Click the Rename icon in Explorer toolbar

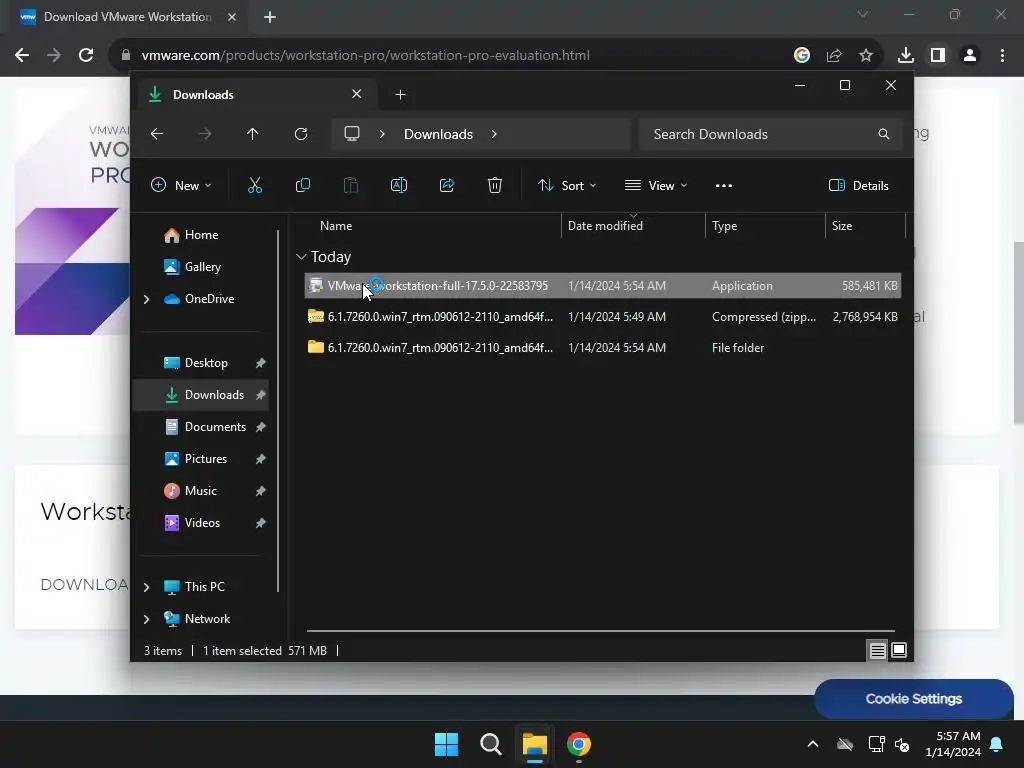[399, 185]
